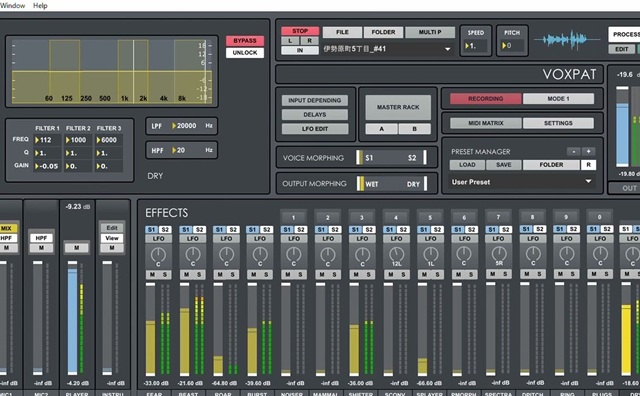Screen dimensions: 640x396
Task: Click the blue waveform preview
Action: click(x=567, y=40)
